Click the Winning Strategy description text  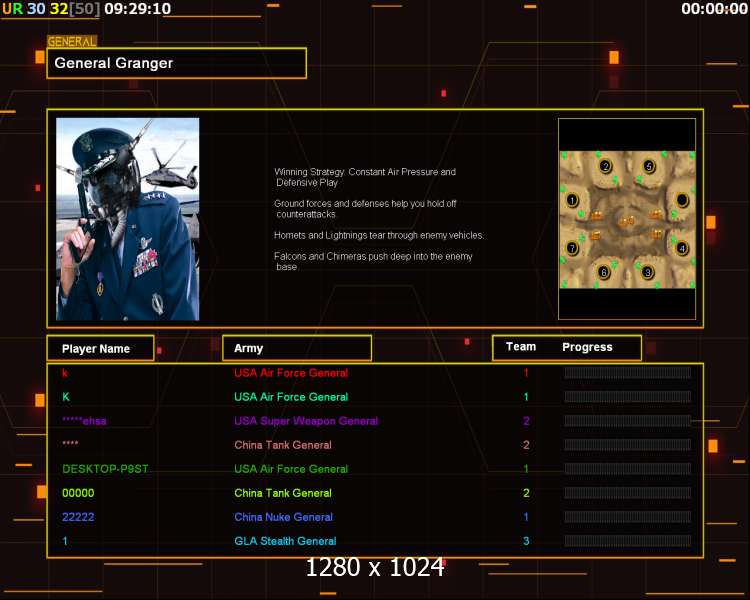click(365, 177)
